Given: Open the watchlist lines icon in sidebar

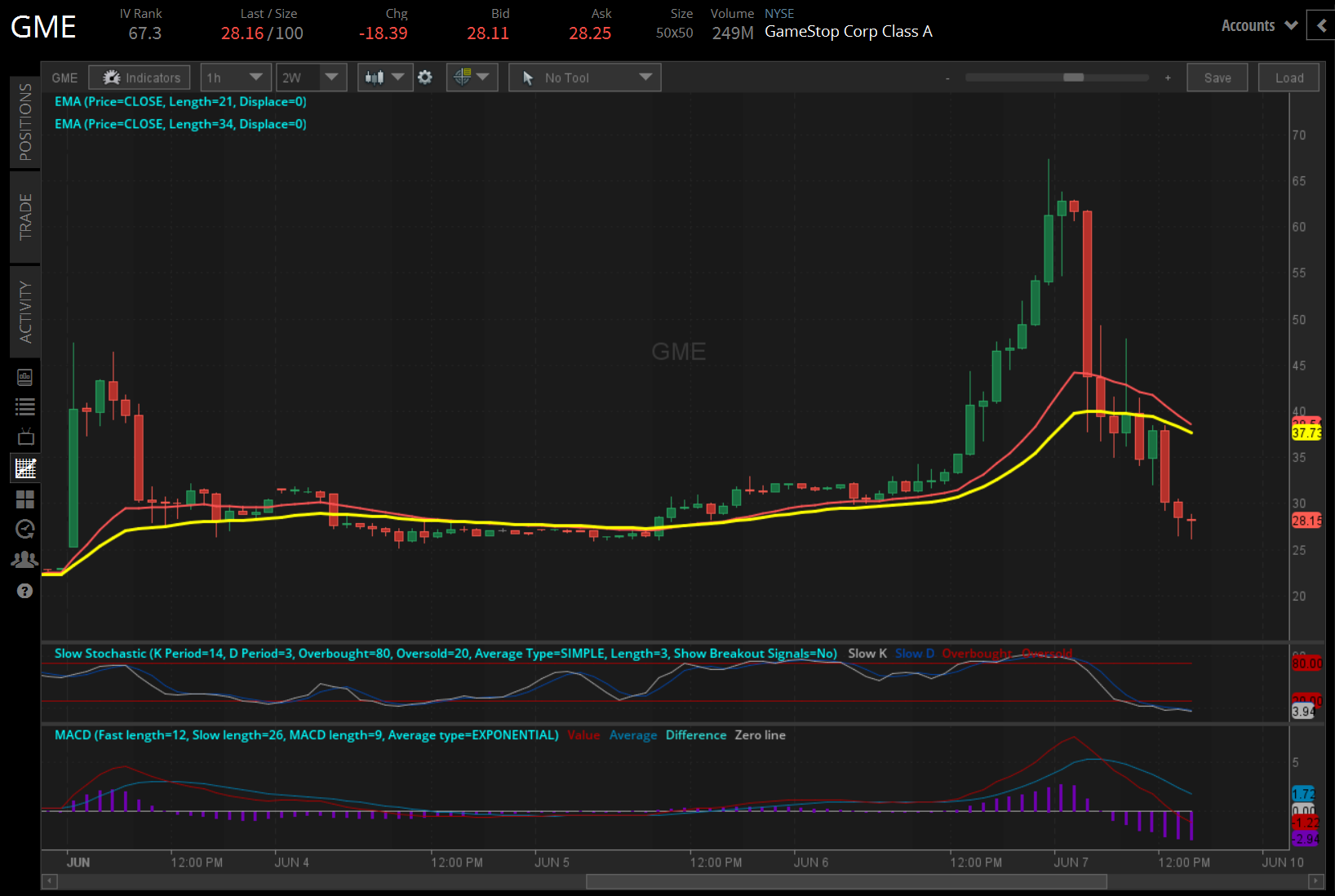Looking at the screenshot, I should click(25, 406).
